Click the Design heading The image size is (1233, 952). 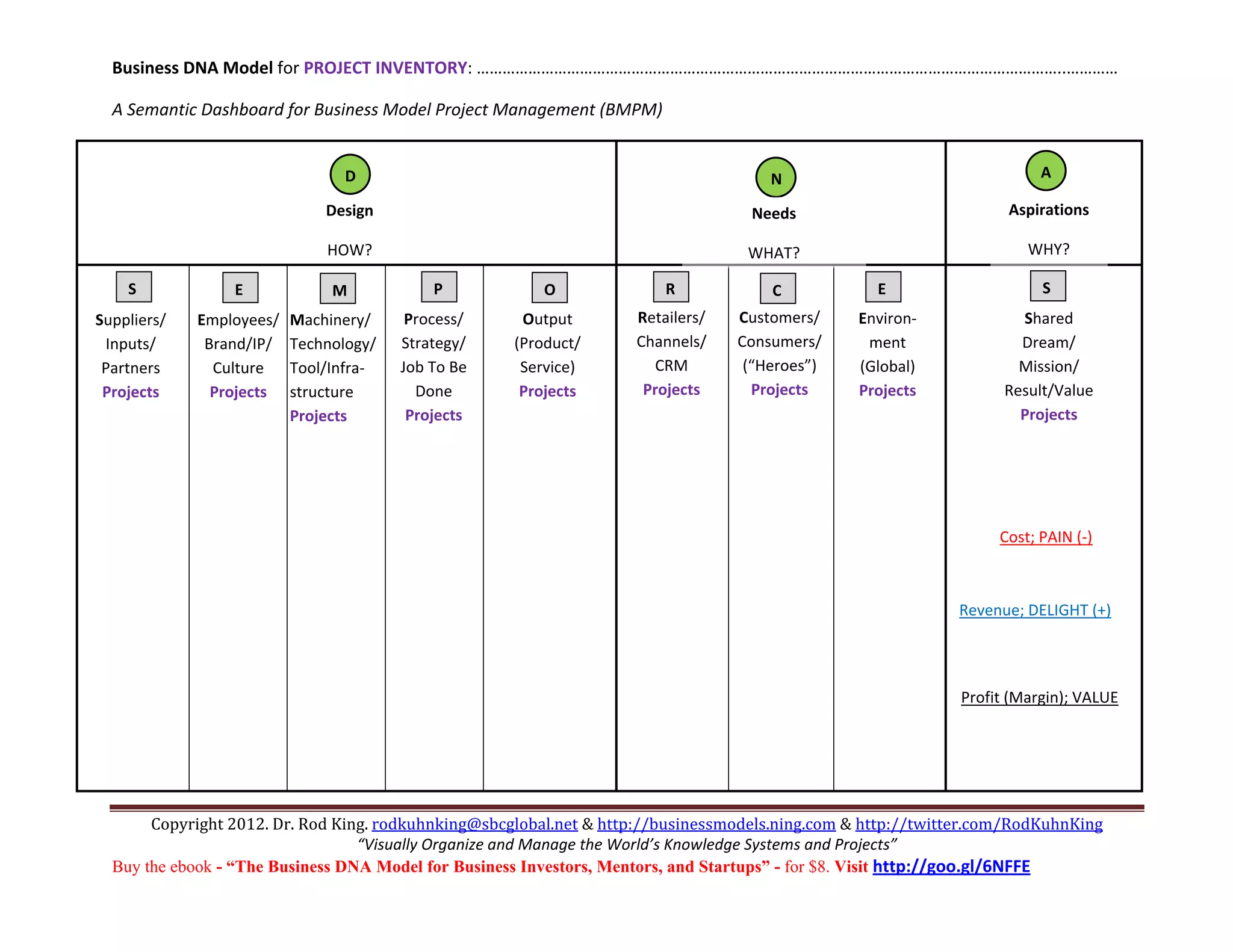[350, 211]
